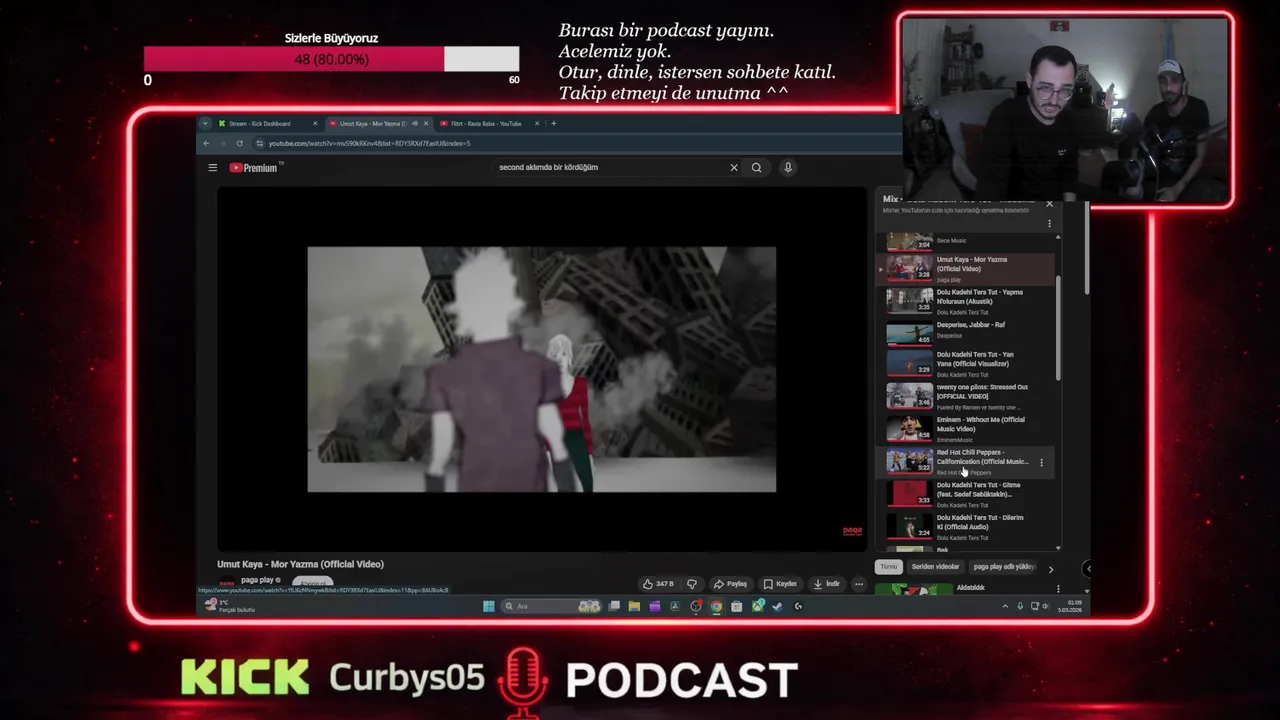The height and width of the screenshot is (720, 1280).
Task: Open the YouTube hamburger guide menu
Action: coord(212,168)
